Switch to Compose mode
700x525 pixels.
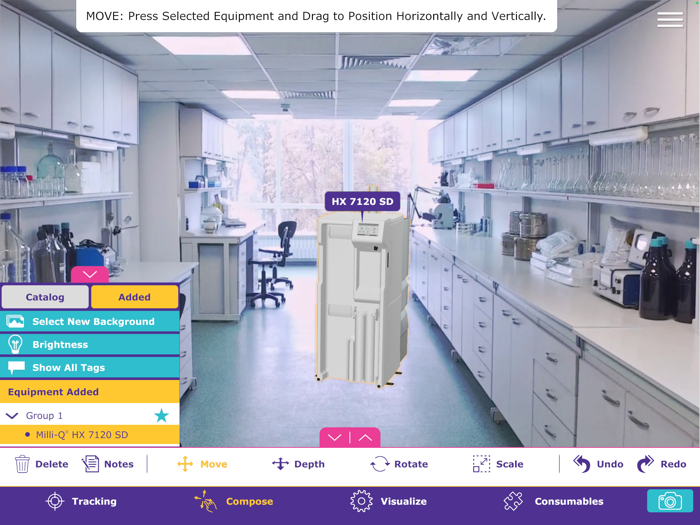(x=233, y=501)
